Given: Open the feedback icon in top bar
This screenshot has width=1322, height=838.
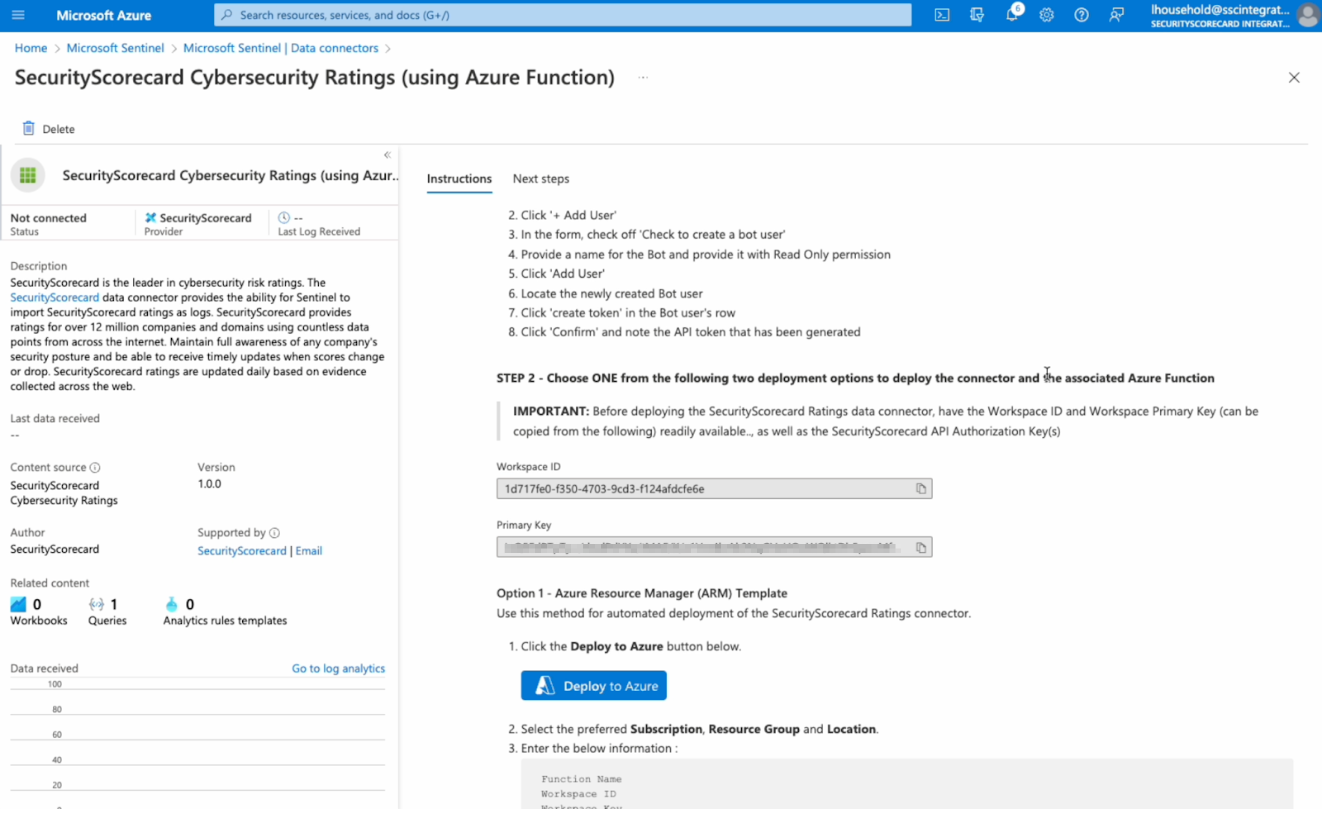Looking at the screenshot, I should point(1116,15).
